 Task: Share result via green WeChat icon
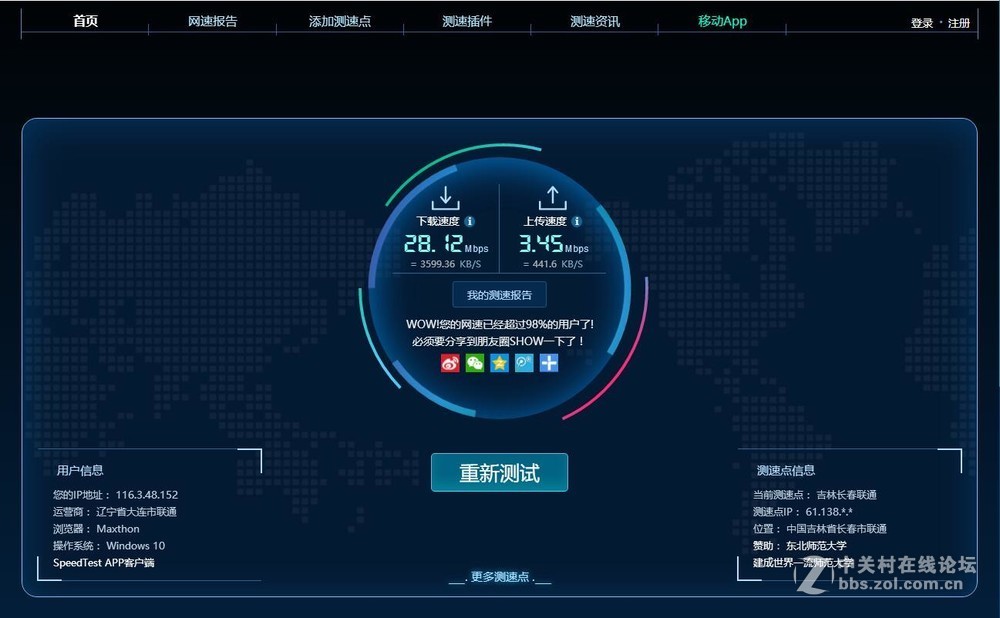(474, 363)
